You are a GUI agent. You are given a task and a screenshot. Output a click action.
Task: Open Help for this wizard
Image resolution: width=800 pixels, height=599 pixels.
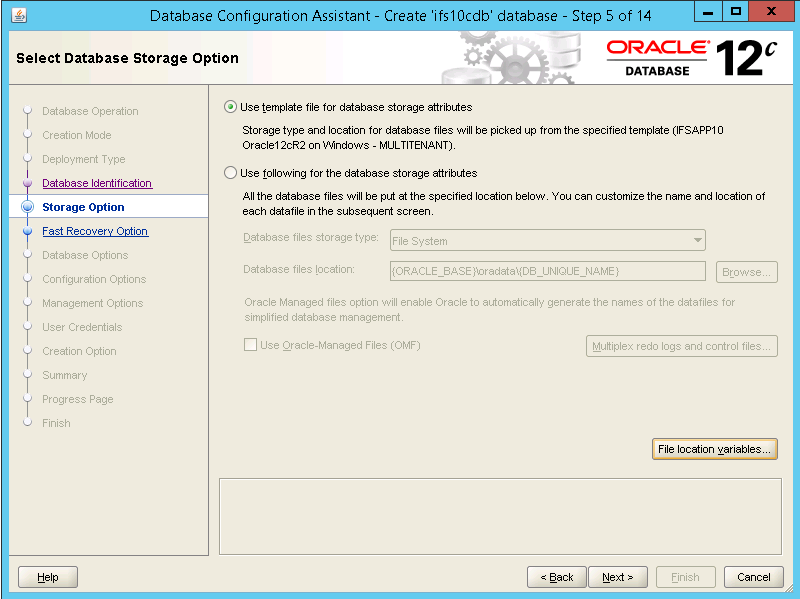pos(48,577)
